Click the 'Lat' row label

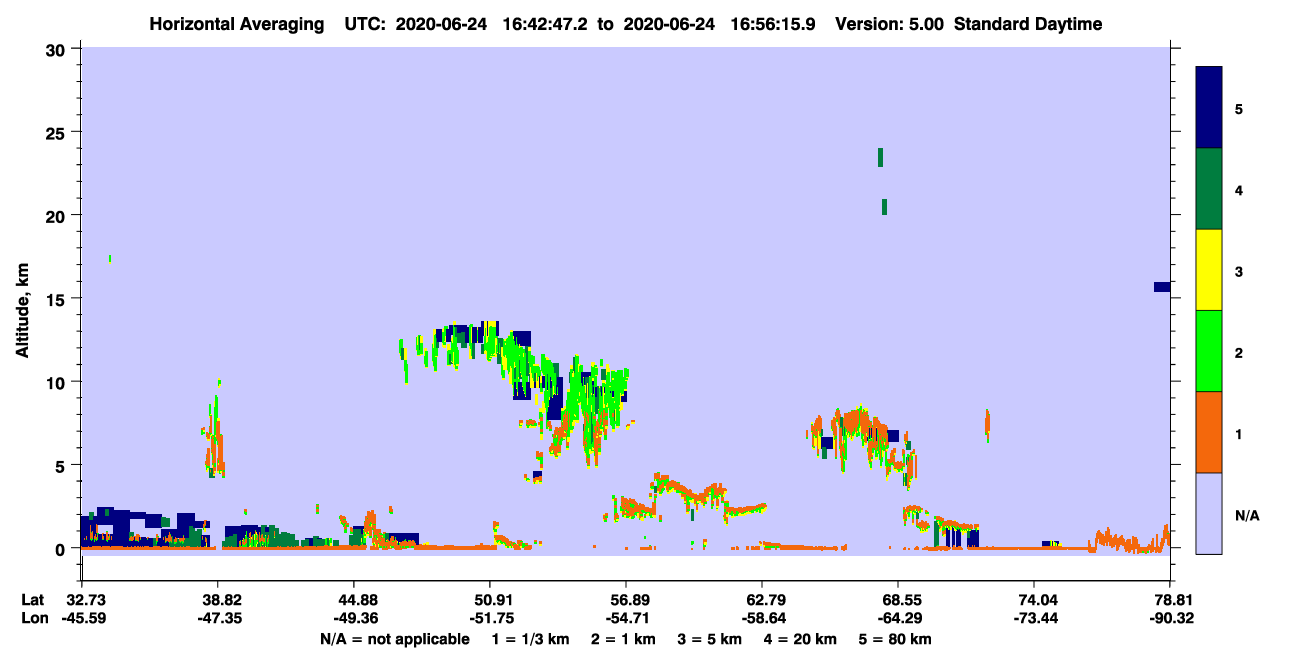click(34, 600)
